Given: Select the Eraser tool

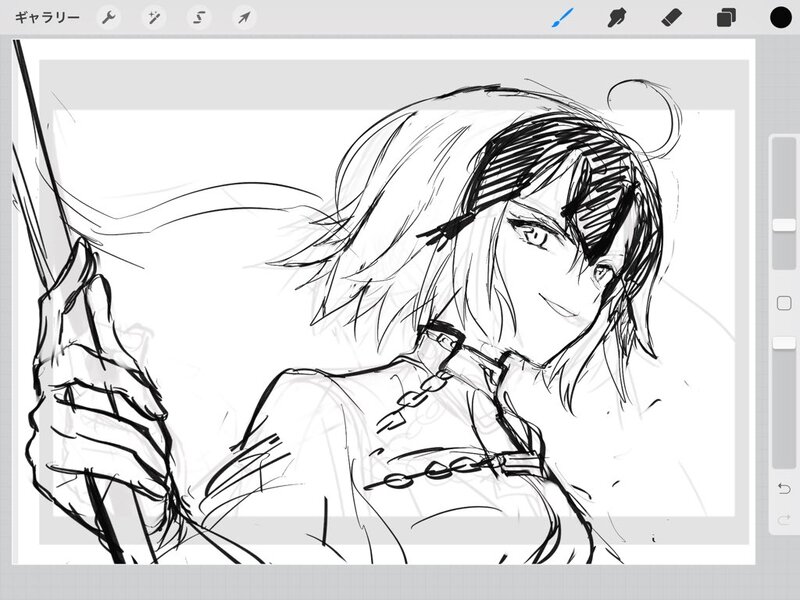Looking at the screenshot, I should (671, 18).
